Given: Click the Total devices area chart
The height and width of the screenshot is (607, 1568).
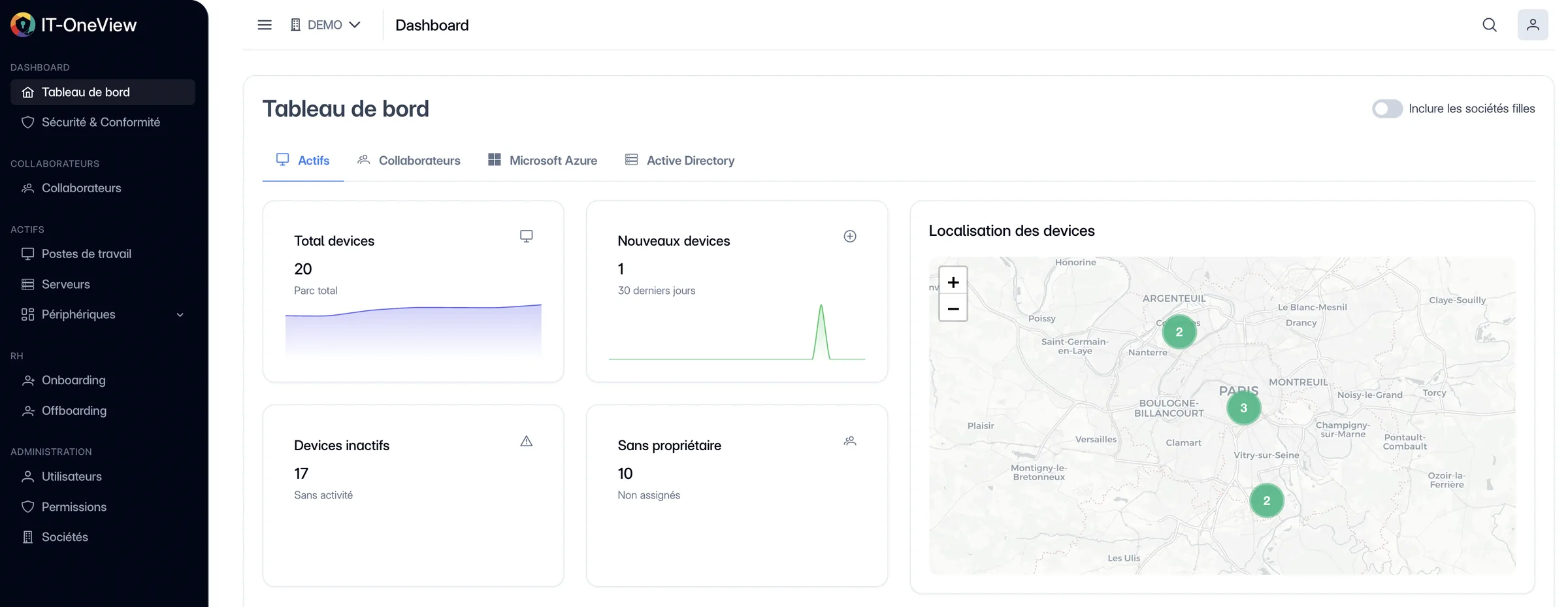Looking at the screenshot, I should click(x=414, y=330).
